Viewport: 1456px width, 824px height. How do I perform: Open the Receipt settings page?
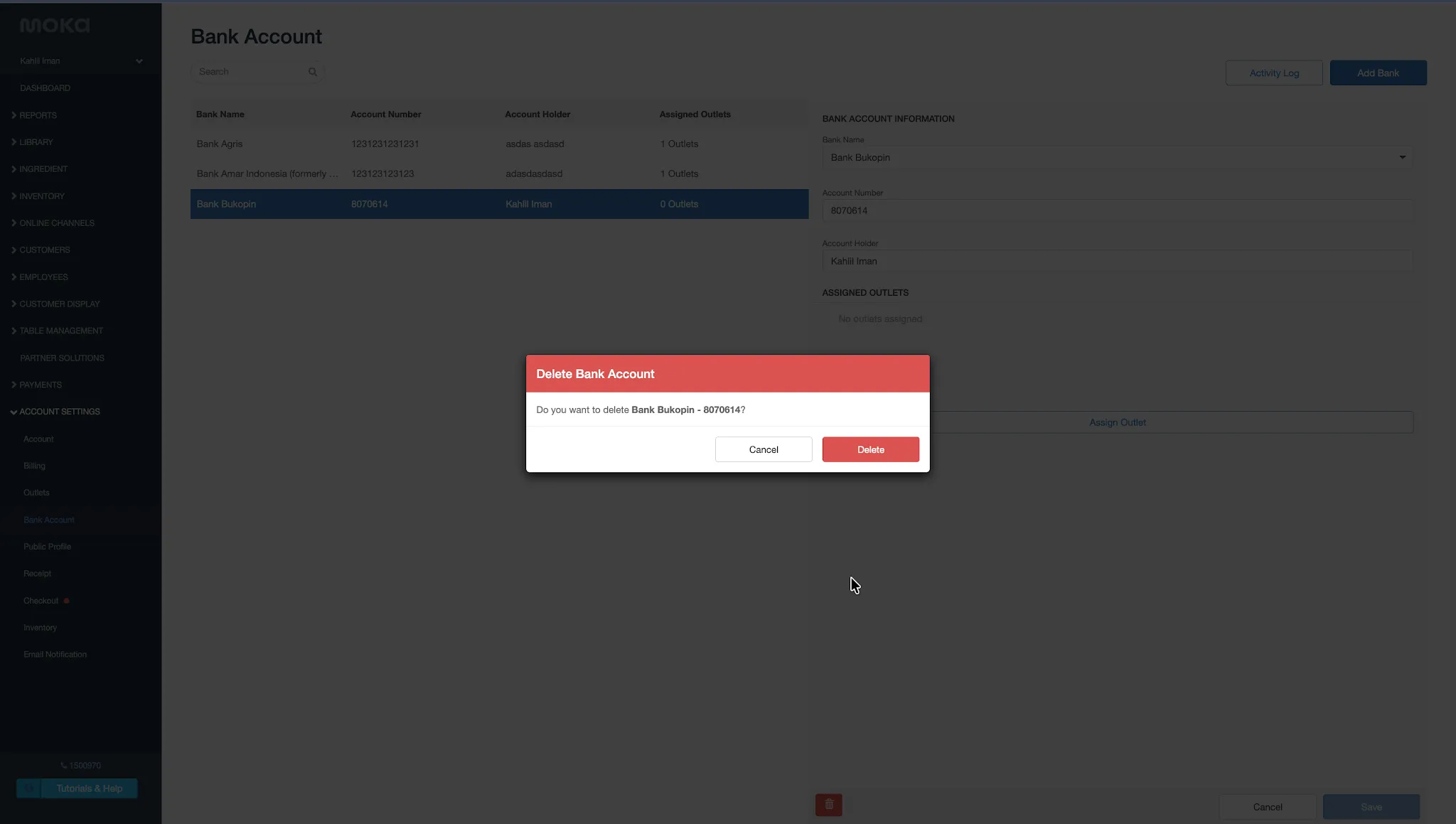[x=37, y=574]
